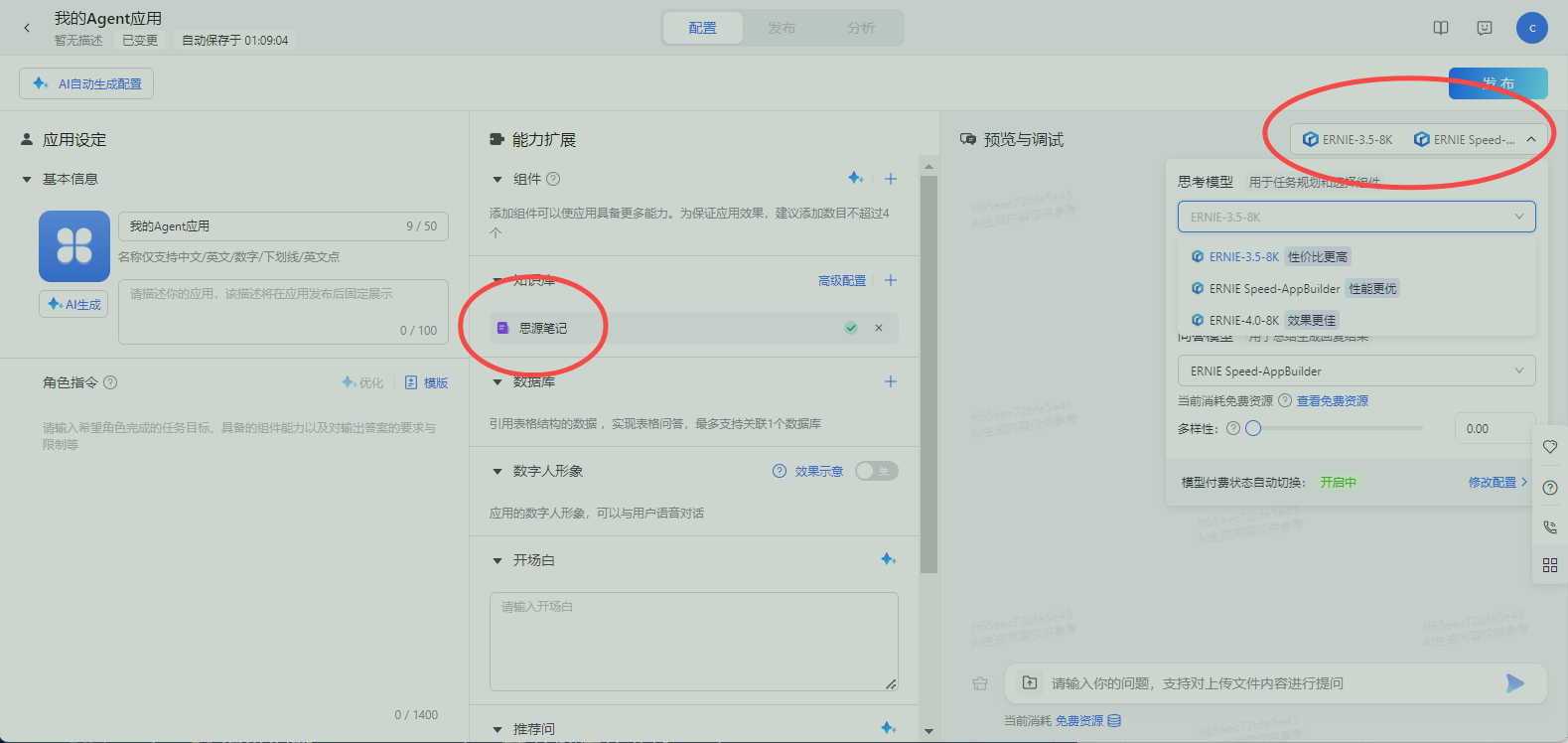Click the 多样性 slider handle
This screenshot has width=1568, height=743.
[1253, 428]
